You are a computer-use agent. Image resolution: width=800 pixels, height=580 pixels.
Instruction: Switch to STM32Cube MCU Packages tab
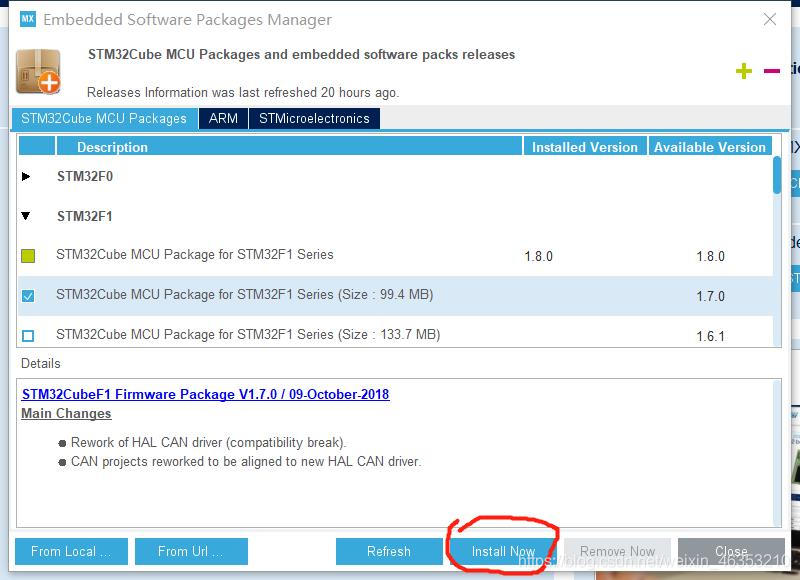pos(104,118)
